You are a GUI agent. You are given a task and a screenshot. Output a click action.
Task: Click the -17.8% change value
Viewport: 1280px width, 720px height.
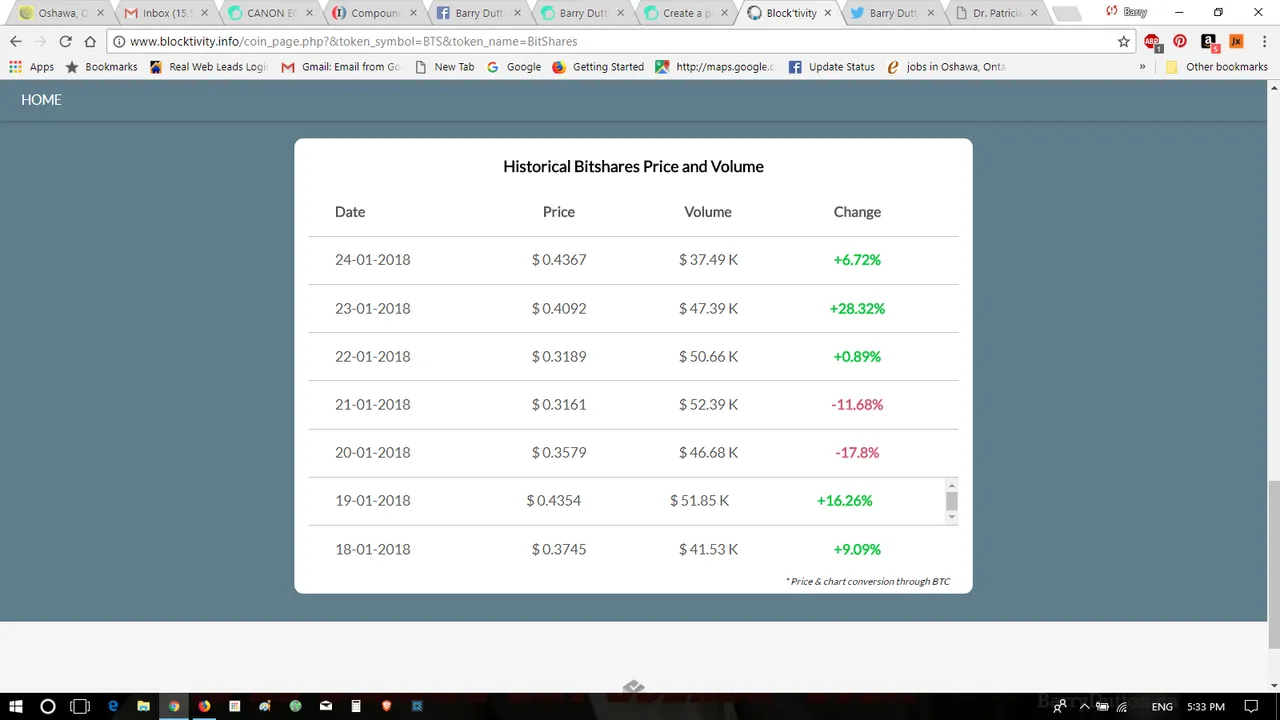pyautogui.click(x=857, y=453)
